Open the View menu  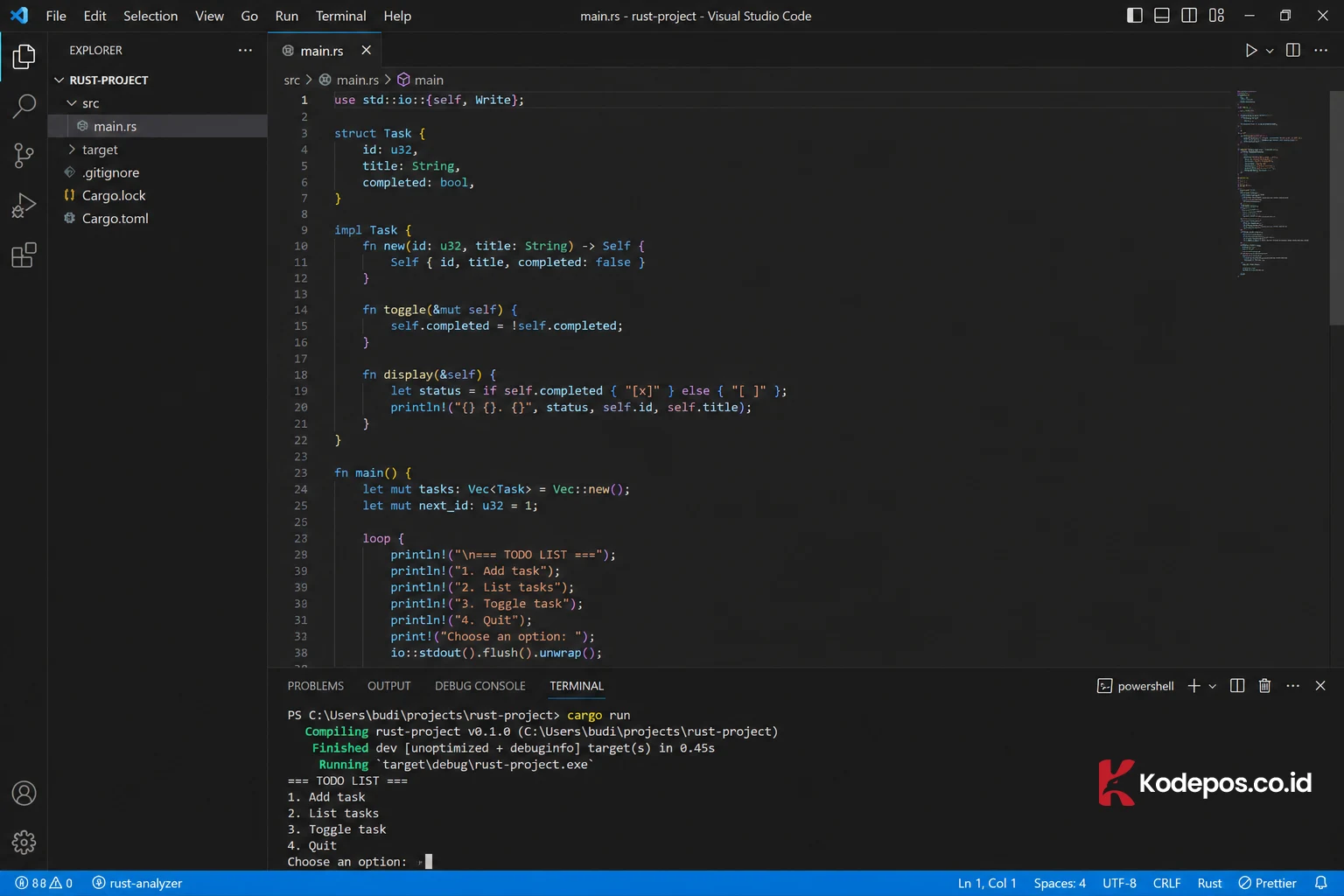pos(209,16)
